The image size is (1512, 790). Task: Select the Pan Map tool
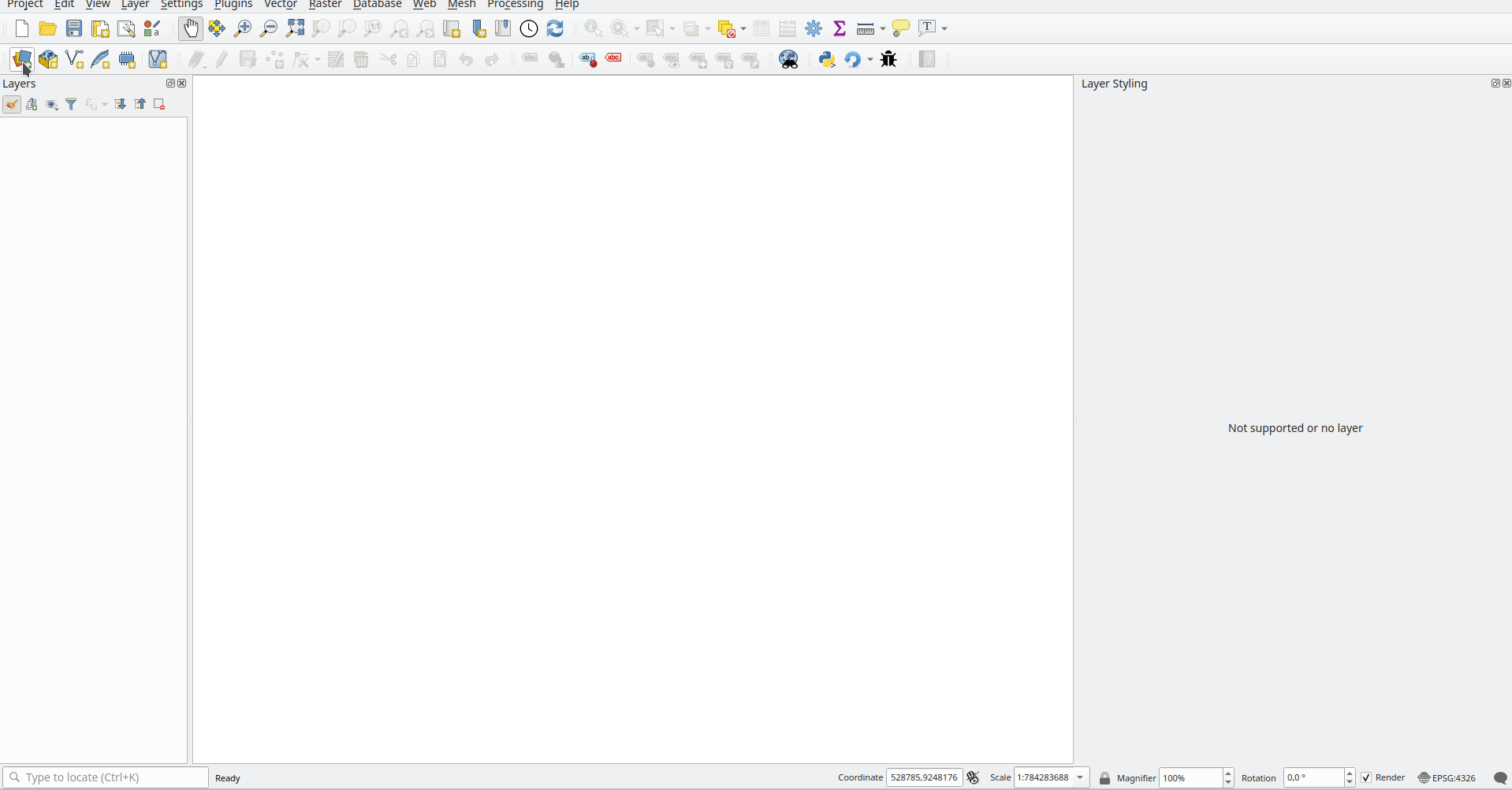(190, 28)
